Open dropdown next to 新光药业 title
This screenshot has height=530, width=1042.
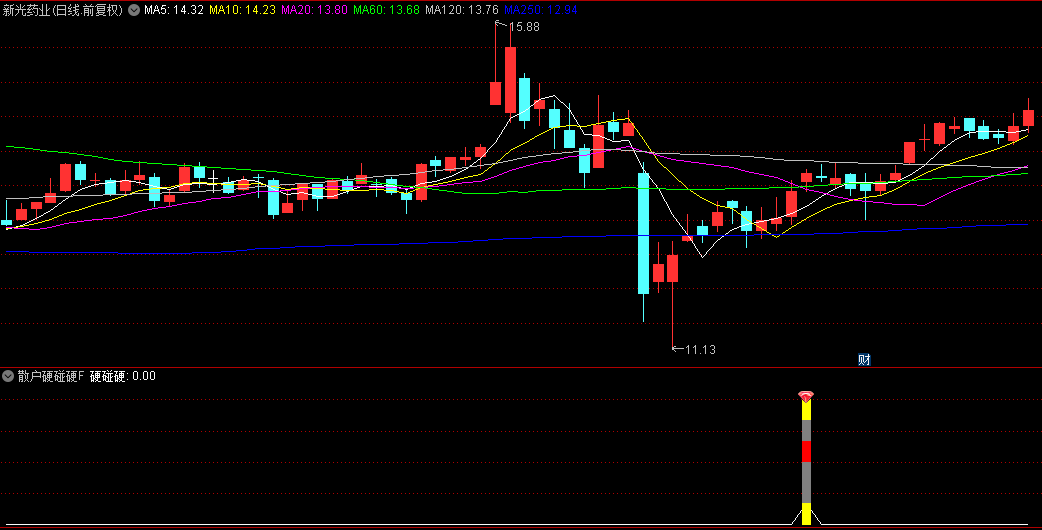point(134,10)
